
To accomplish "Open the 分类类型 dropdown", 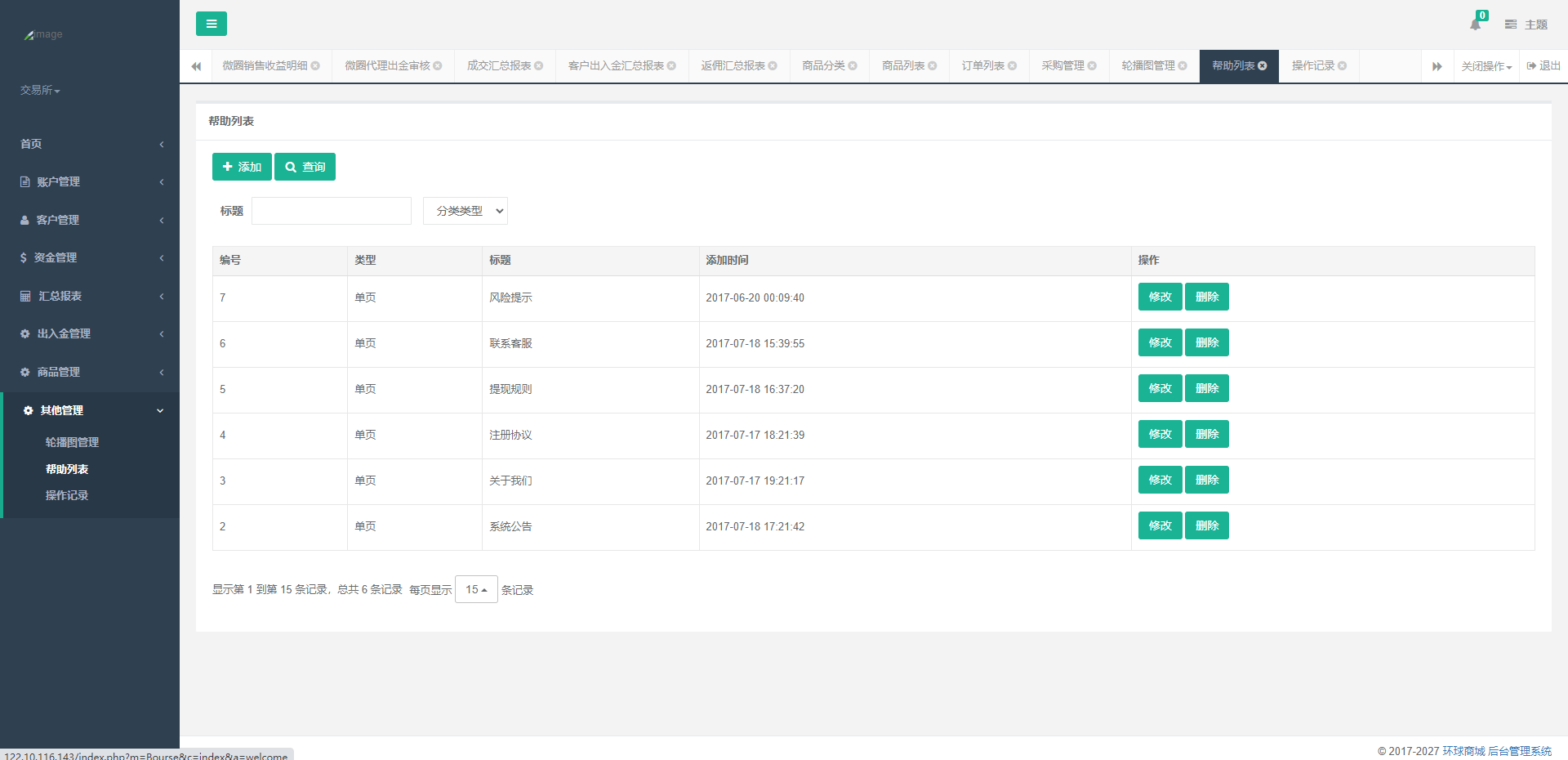I will [465, 211].
